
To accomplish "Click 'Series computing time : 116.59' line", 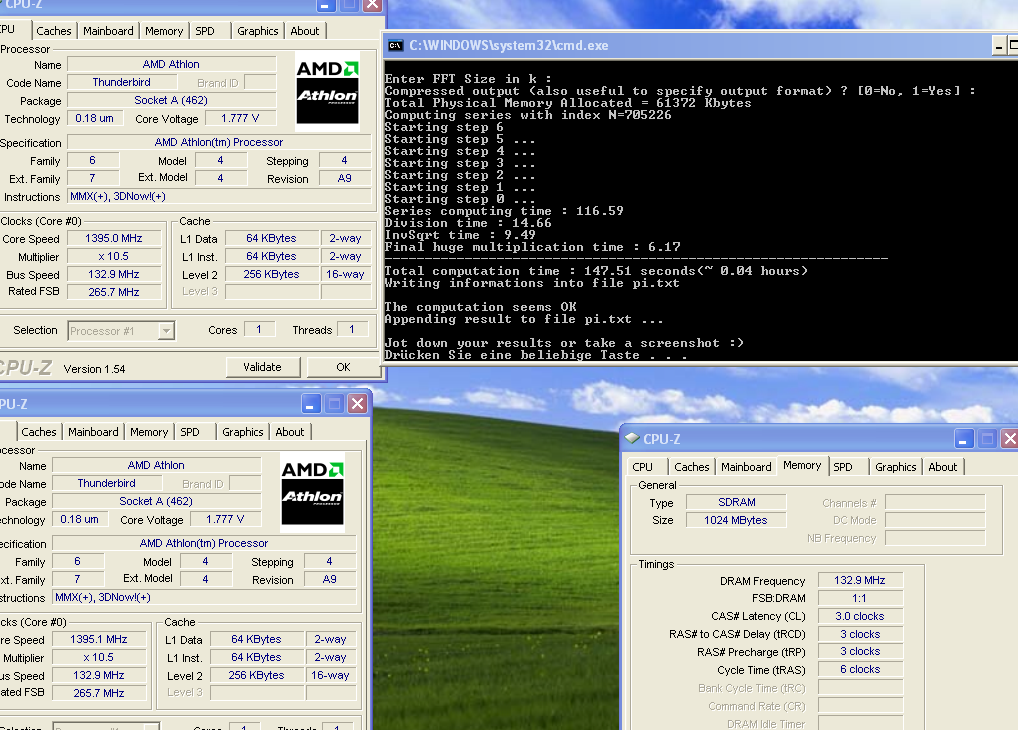I will pyautogui.click(x=504, y=211).
